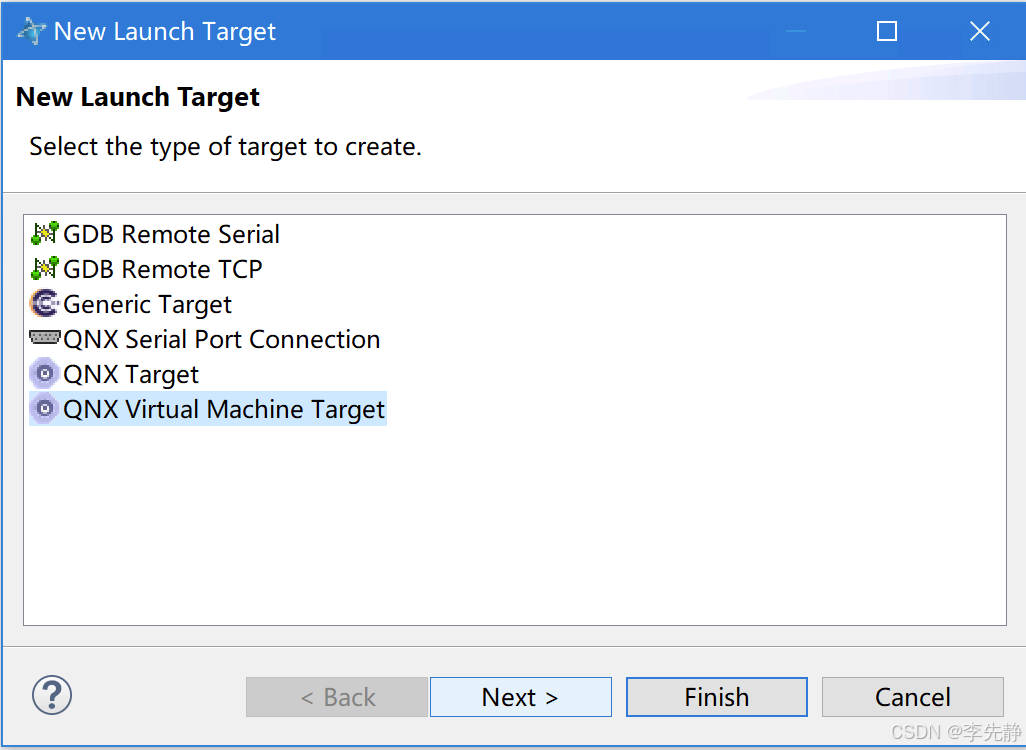
Task: Click the QNX Serial Port Connection icon
Action: click(x=44, y=338)
